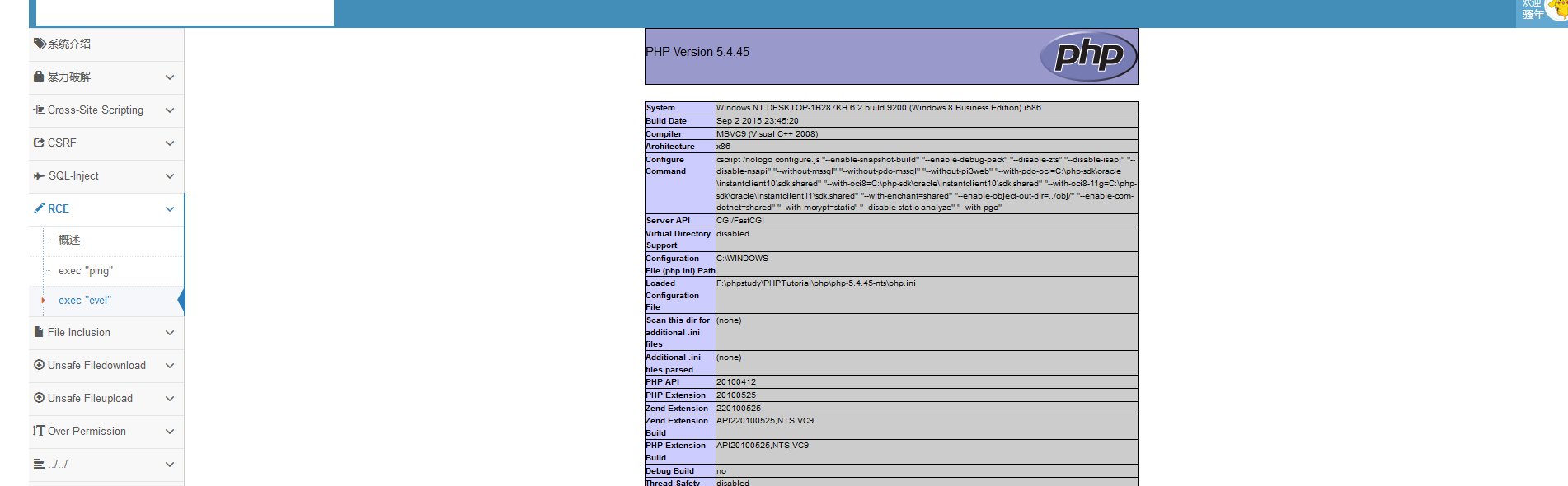Open the File Inclusion menu
Viewport: 1568px width, 486px height.
click(x=106, y=333)
